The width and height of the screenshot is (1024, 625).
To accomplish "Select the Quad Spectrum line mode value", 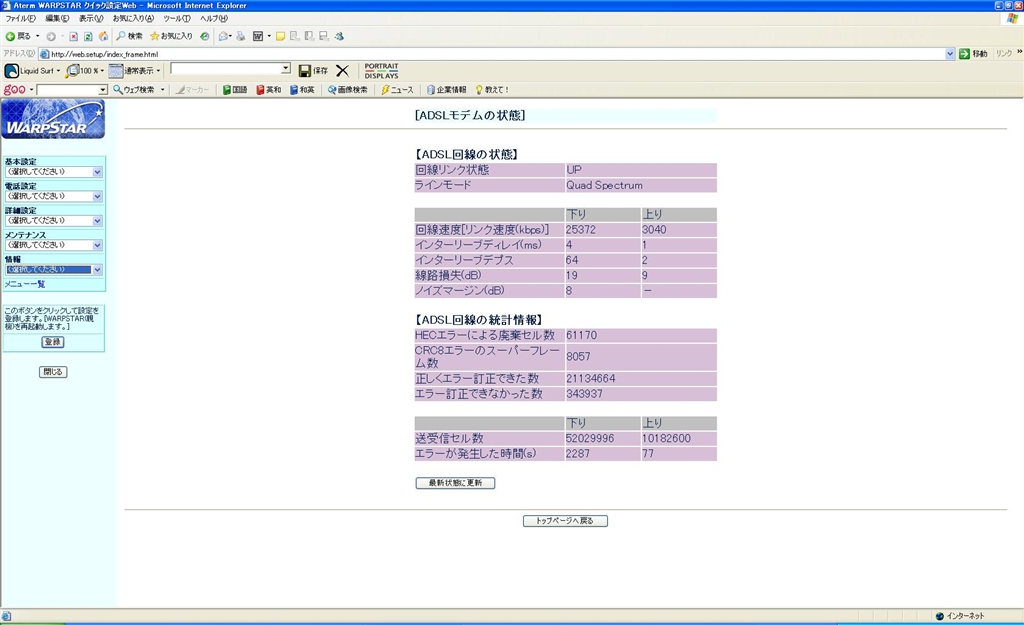I will tap(604, 185).
